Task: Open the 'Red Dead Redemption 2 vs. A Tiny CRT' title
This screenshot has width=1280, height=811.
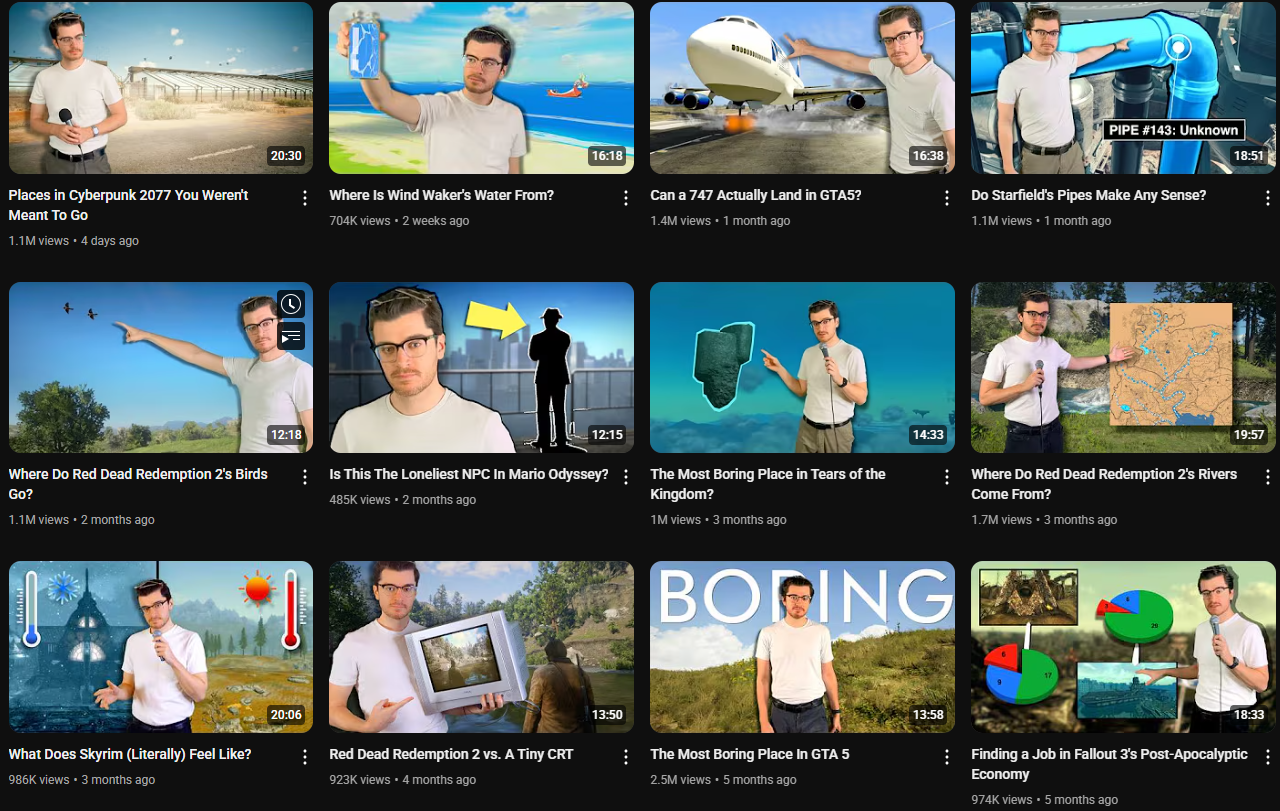Action: click(451, 754)
